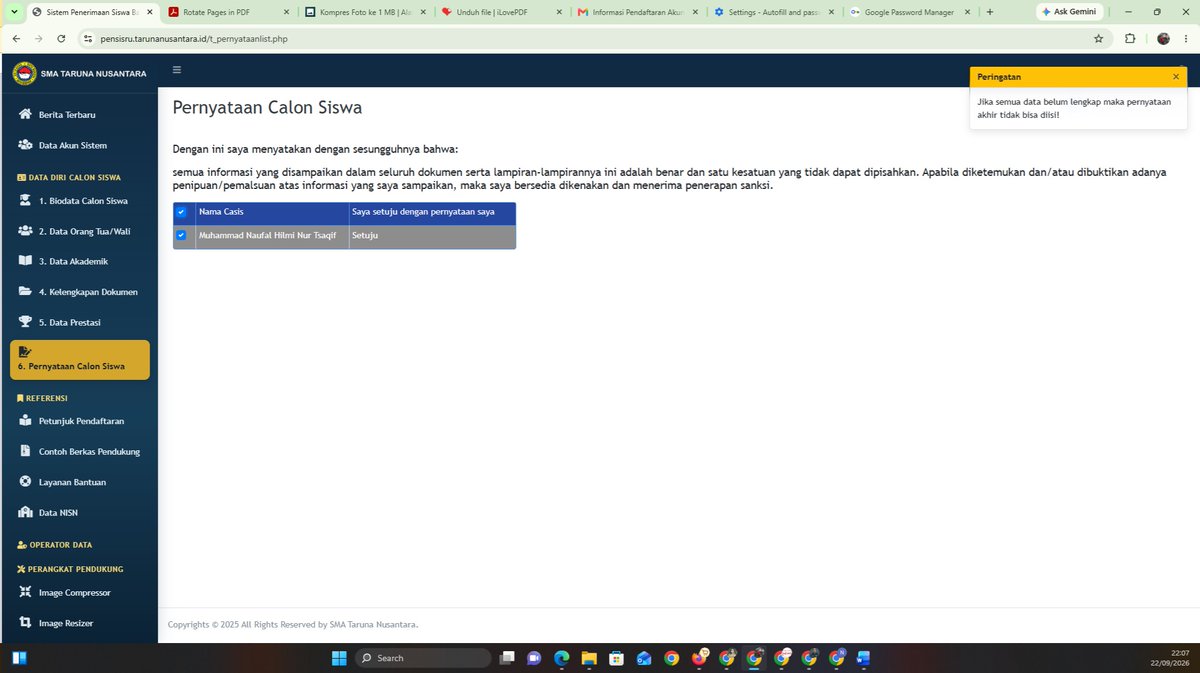Viewport: 1200px width, 673px height.
Task: Close the Peringatan warning popup
Action: (x=1176, y=77)
